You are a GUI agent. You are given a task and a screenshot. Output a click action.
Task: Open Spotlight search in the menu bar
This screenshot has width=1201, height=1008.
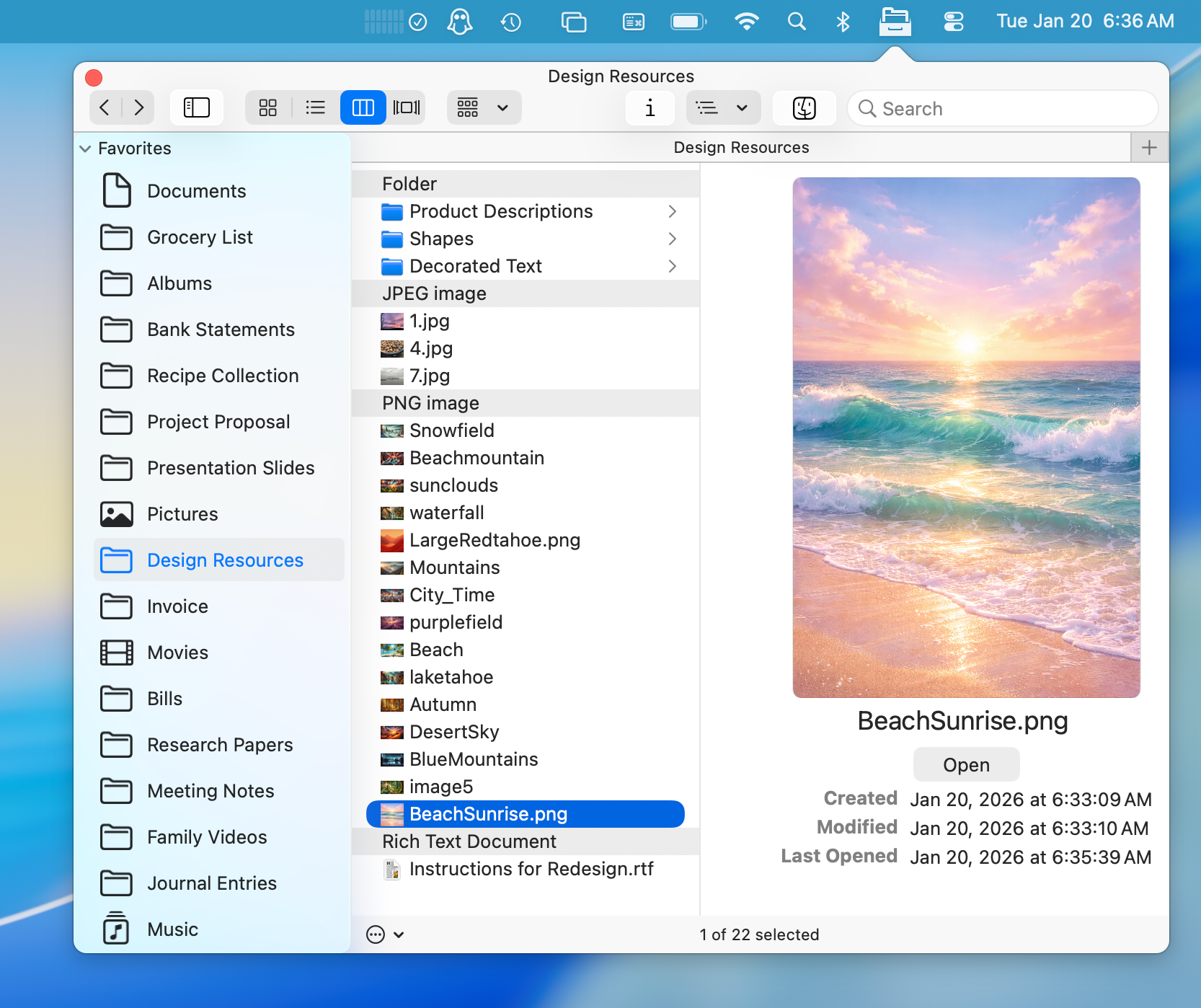click(x=797, y=22)
